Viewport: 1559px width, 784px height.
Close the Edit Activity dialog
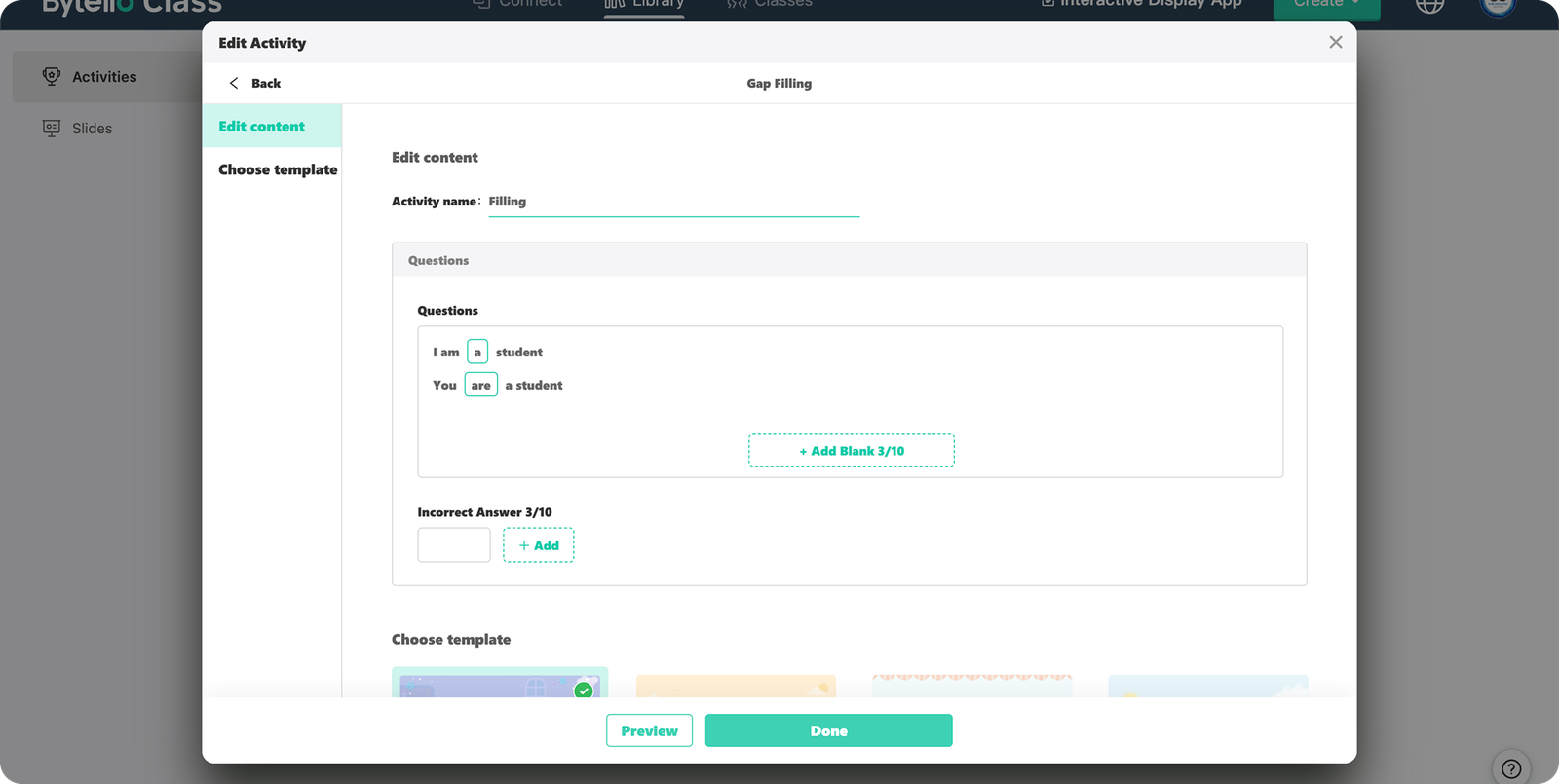pyautogui.click(x=1335, y=42)
